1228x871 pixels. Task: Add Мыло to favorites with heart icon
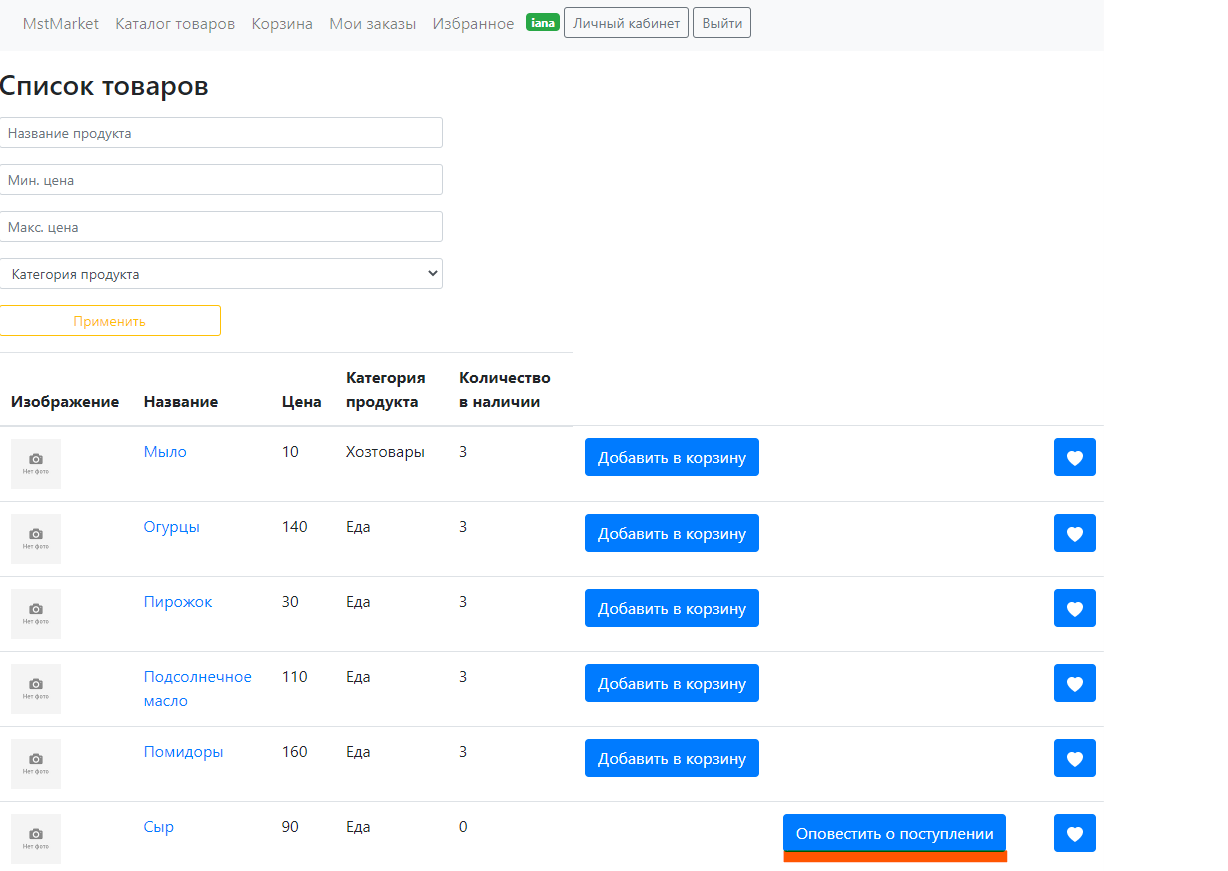point(1075,457)
